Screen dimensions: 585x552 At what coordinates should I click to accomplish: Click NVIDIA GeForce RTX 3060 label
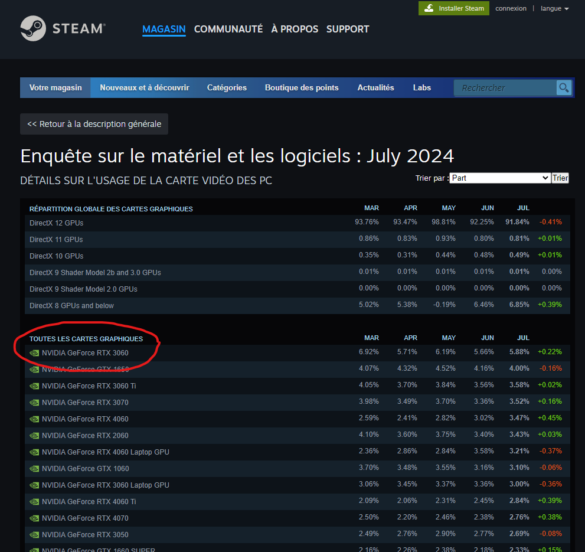coord(85,353)
